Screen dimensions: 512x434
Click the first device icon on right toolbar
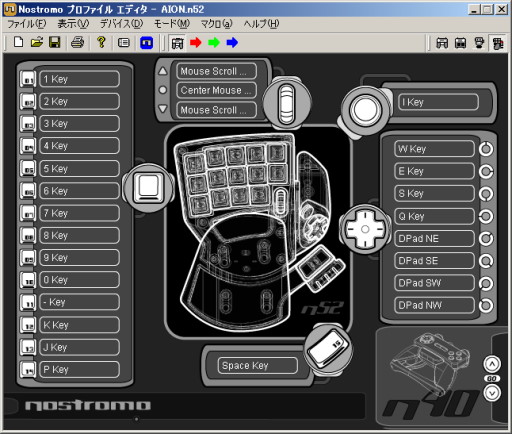pos(442,43)
